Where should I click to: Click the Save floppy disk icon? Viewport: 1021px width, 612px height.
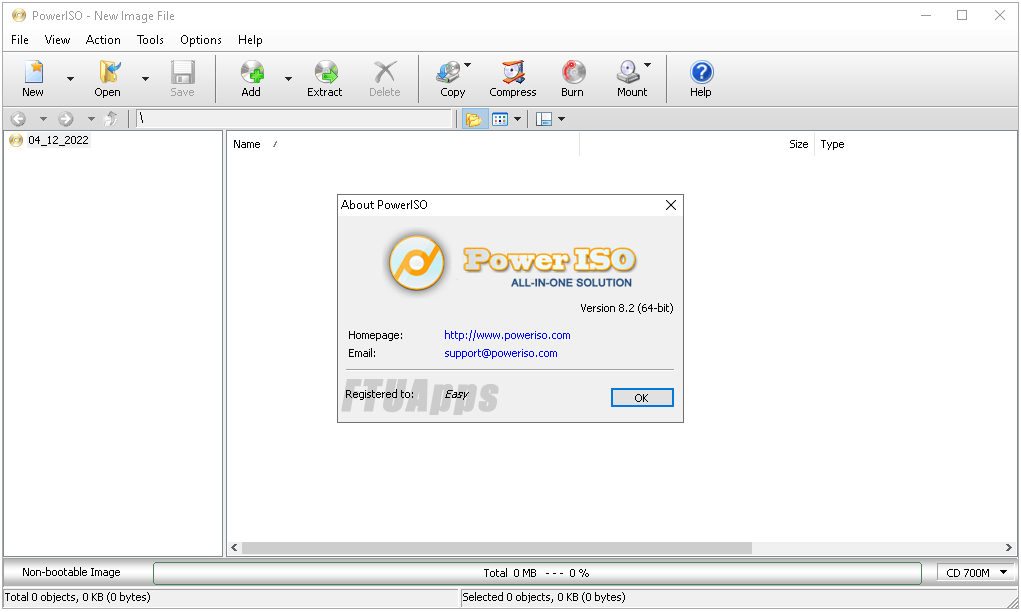coord(183,72)
